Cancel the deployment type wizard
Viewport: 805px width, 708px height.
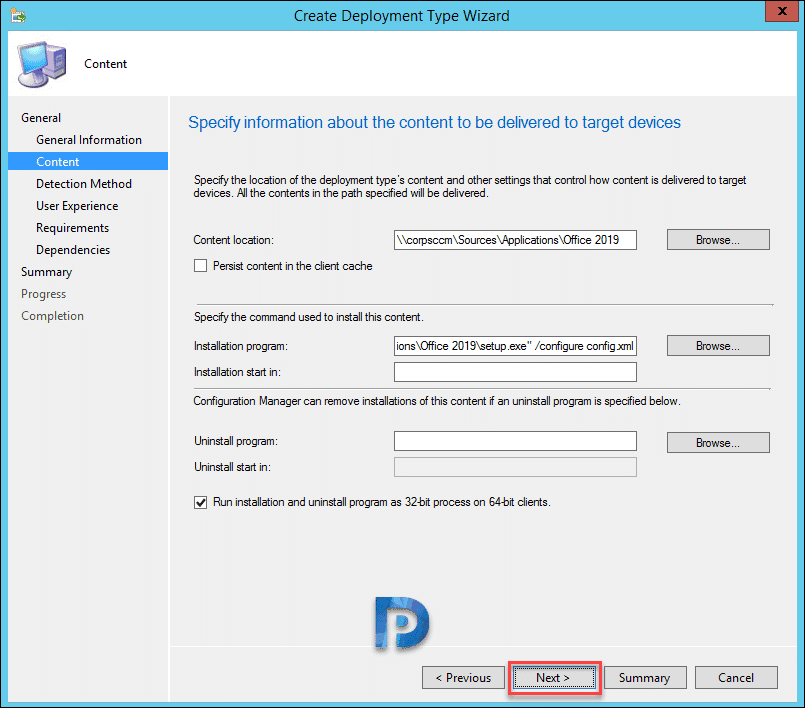[x=736, y=678]
